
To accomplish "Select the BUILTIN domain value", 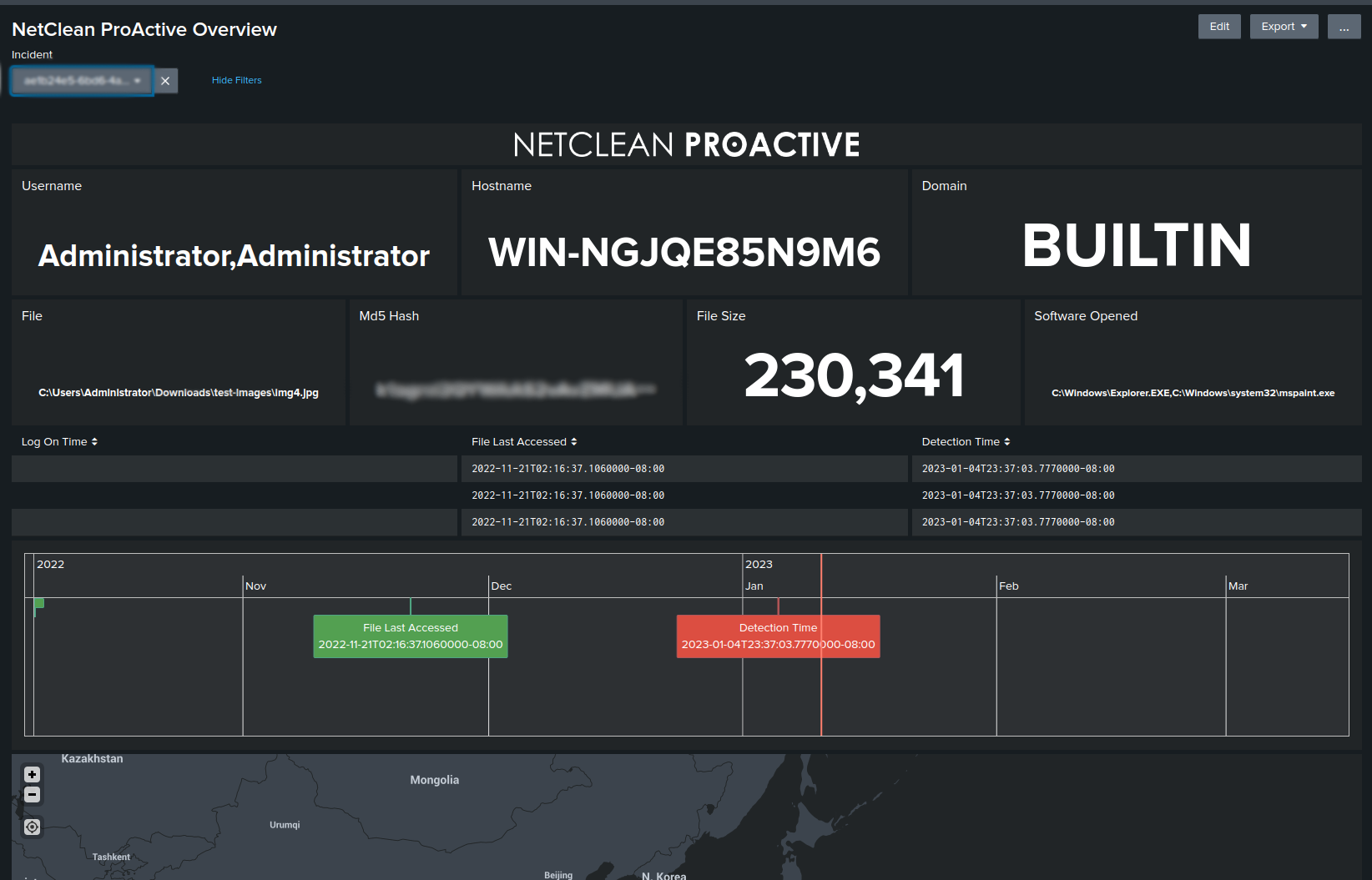I will point(1137,245).
